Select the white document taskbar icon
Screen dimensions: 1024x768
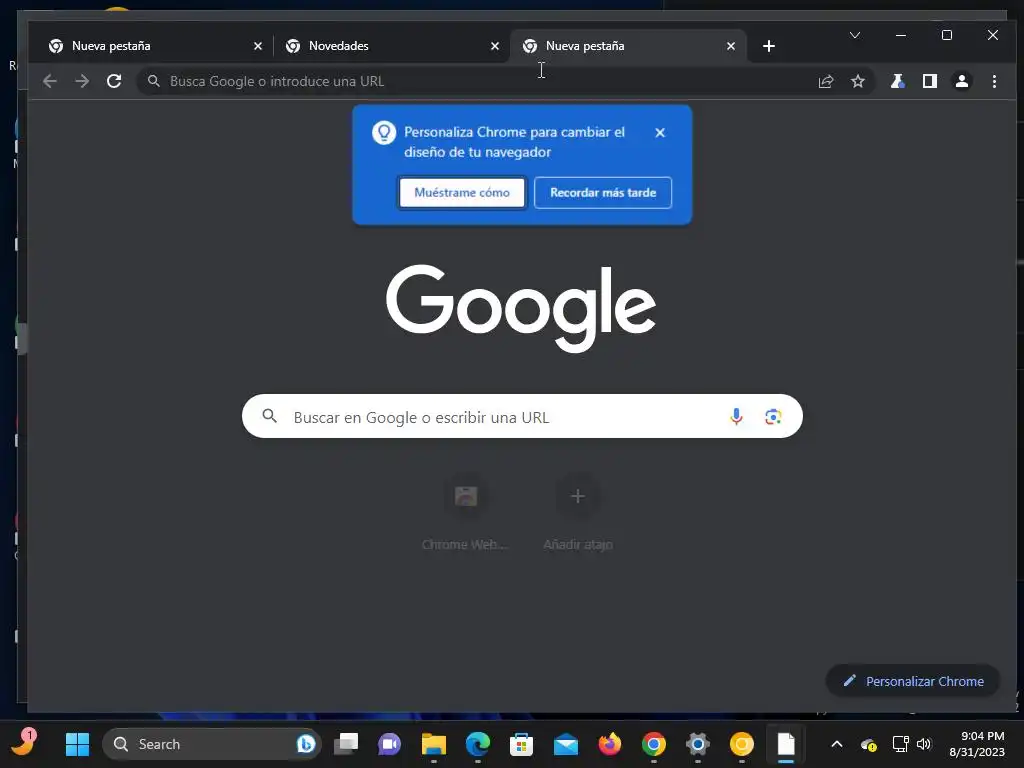[x=786, y=744]
